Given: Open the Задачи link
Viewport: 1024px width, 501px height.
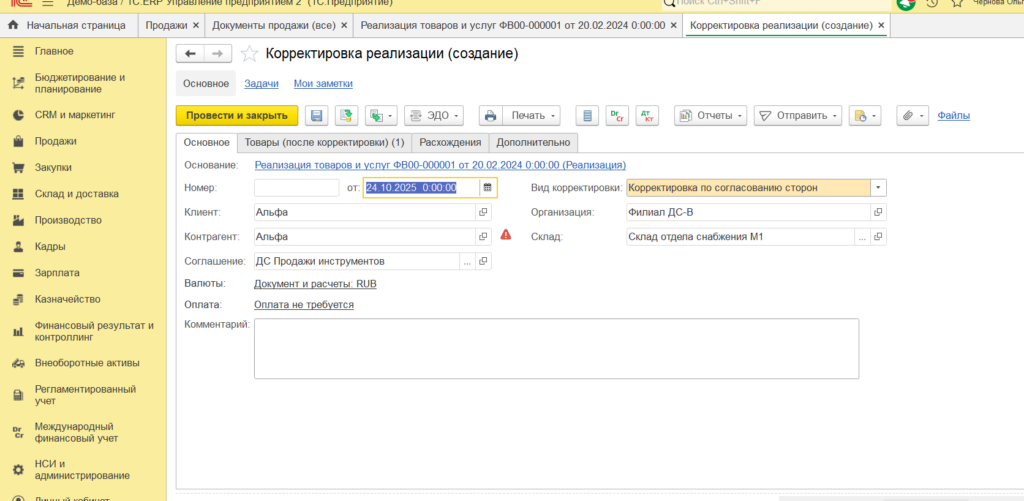Looking at the screenshot, I should 261,84.
